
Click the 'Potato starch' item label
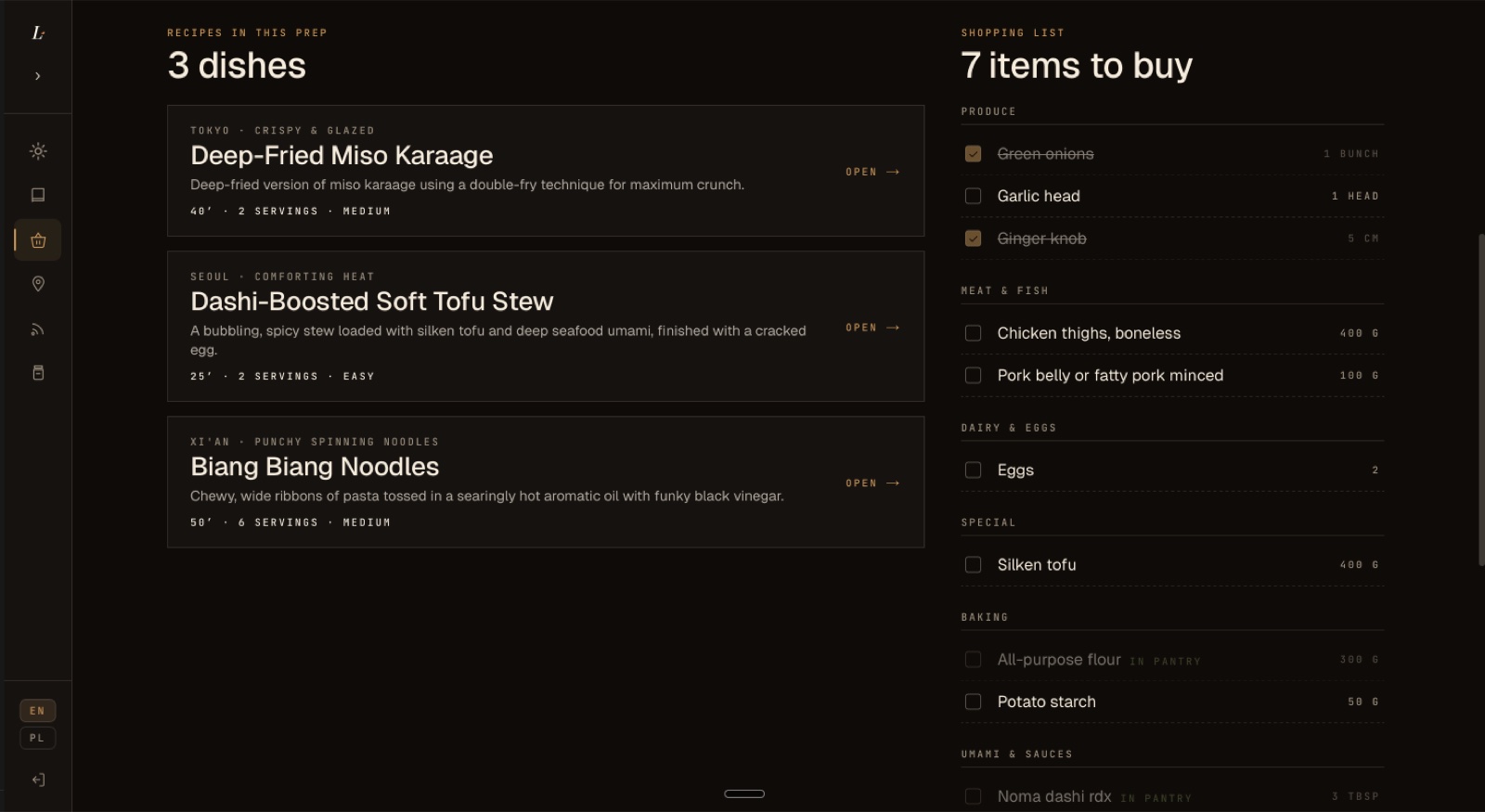click(x=1046, y=702)
